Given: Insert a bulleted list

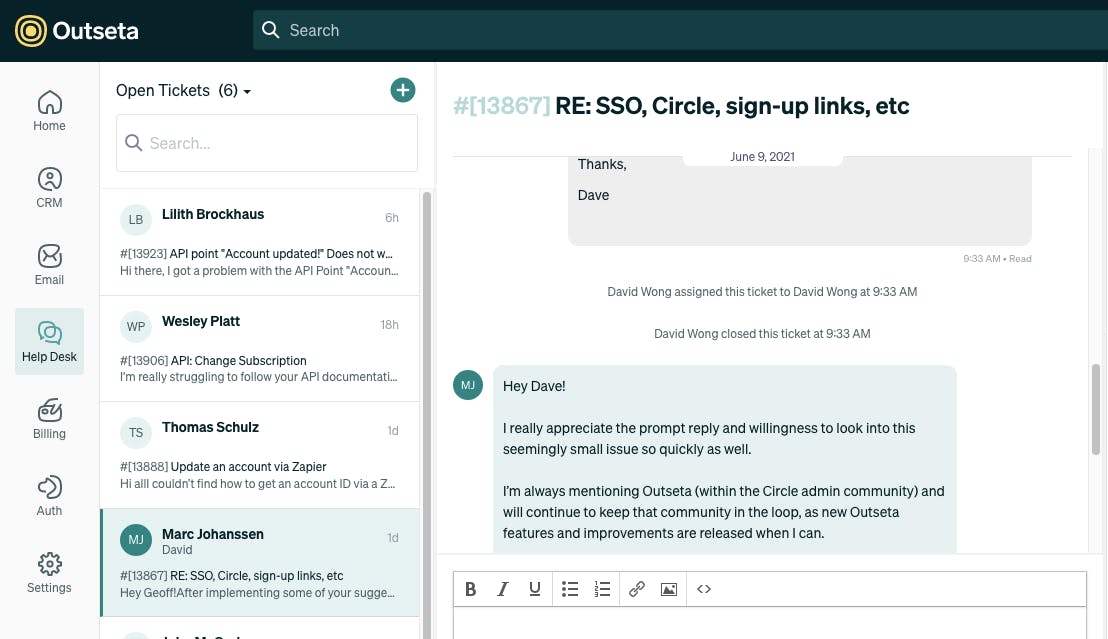Looking at the screenshot, I should pos(570,589).
